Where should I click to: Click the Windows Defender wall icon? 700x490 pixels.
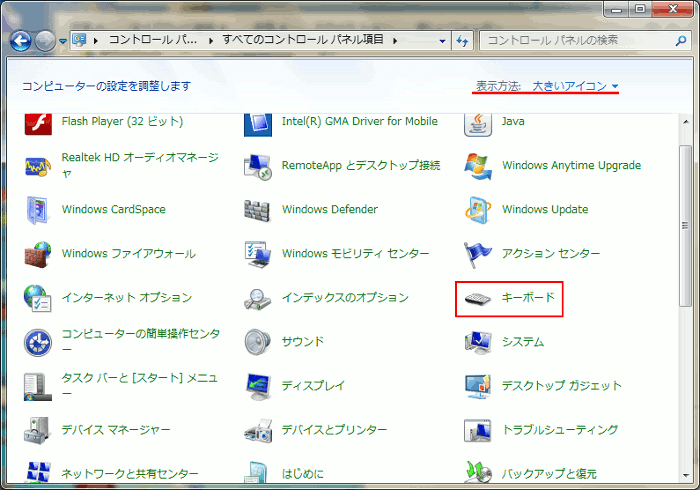coord(258,210)
